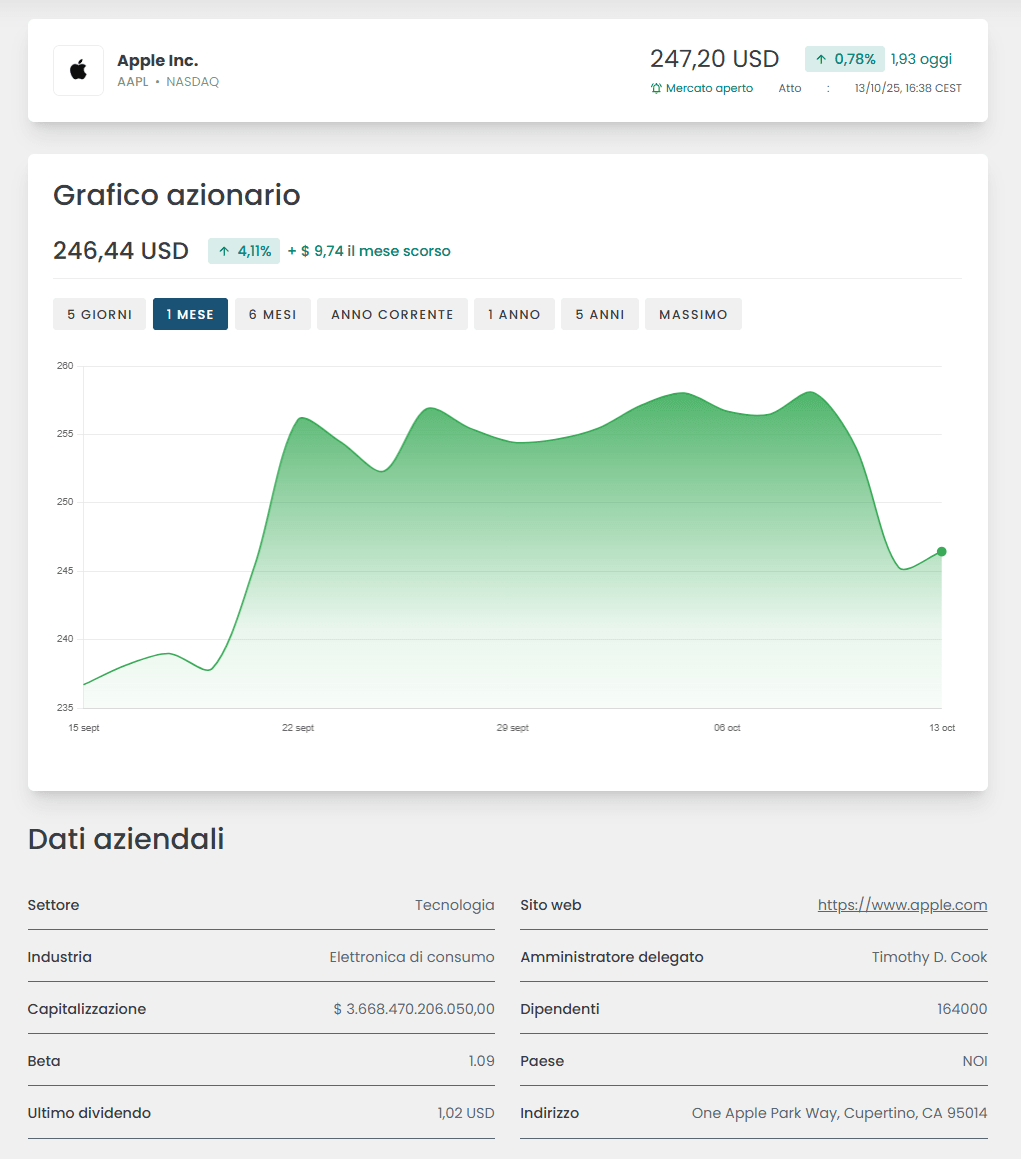Click the 13/10/25, 16:38 CEST timestamp
This screenshot has height=1159, width=1021.
908,88
